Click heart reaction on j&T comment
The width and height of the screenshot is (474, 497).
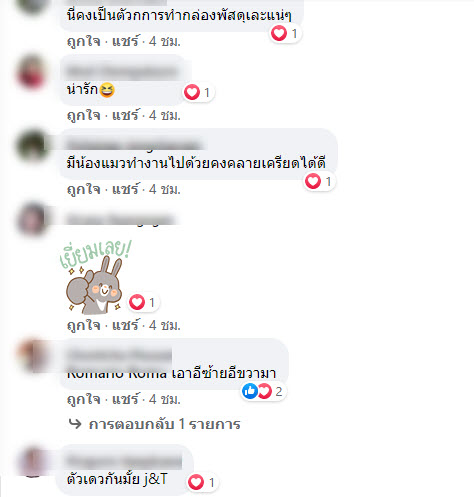pyautogui.click(x=196, y=482)
